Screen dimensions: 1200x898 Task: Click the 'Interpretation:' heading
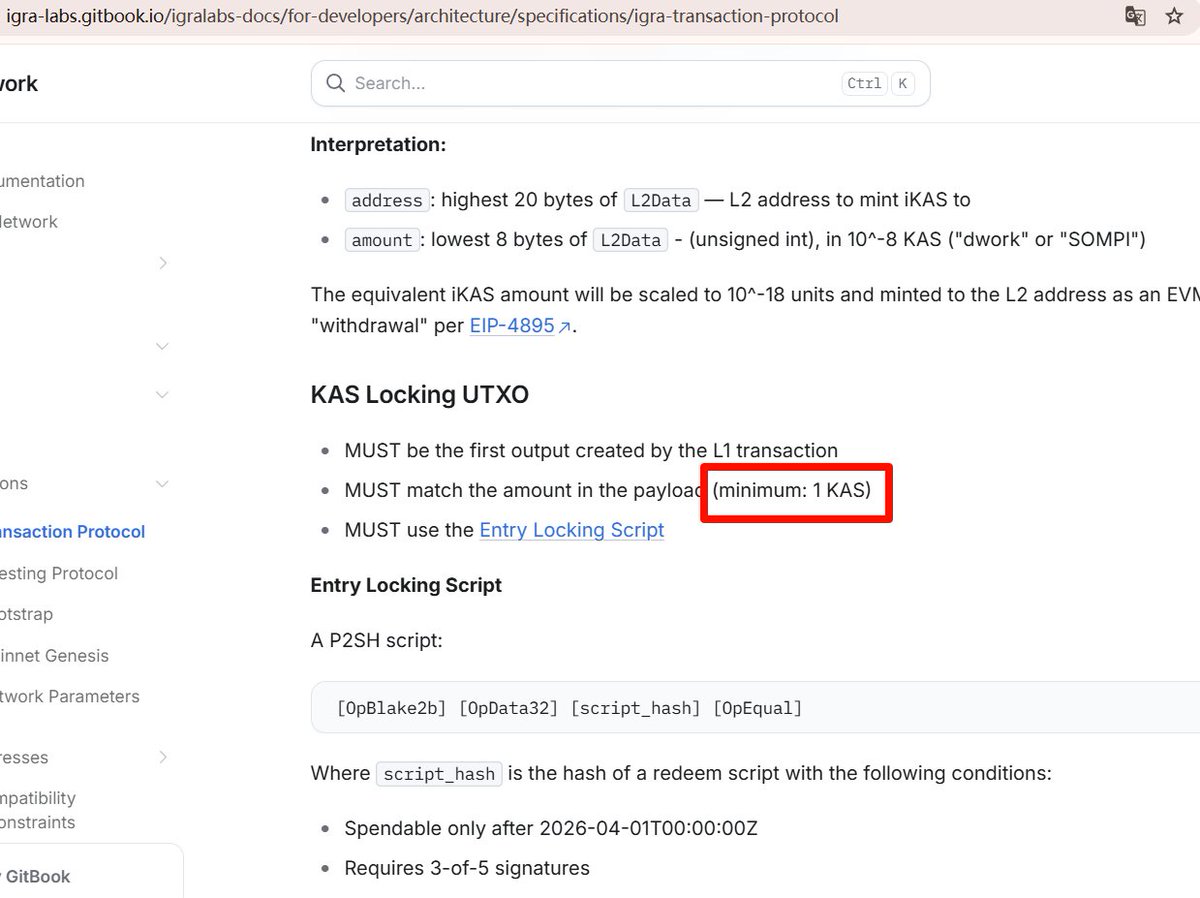378,144
